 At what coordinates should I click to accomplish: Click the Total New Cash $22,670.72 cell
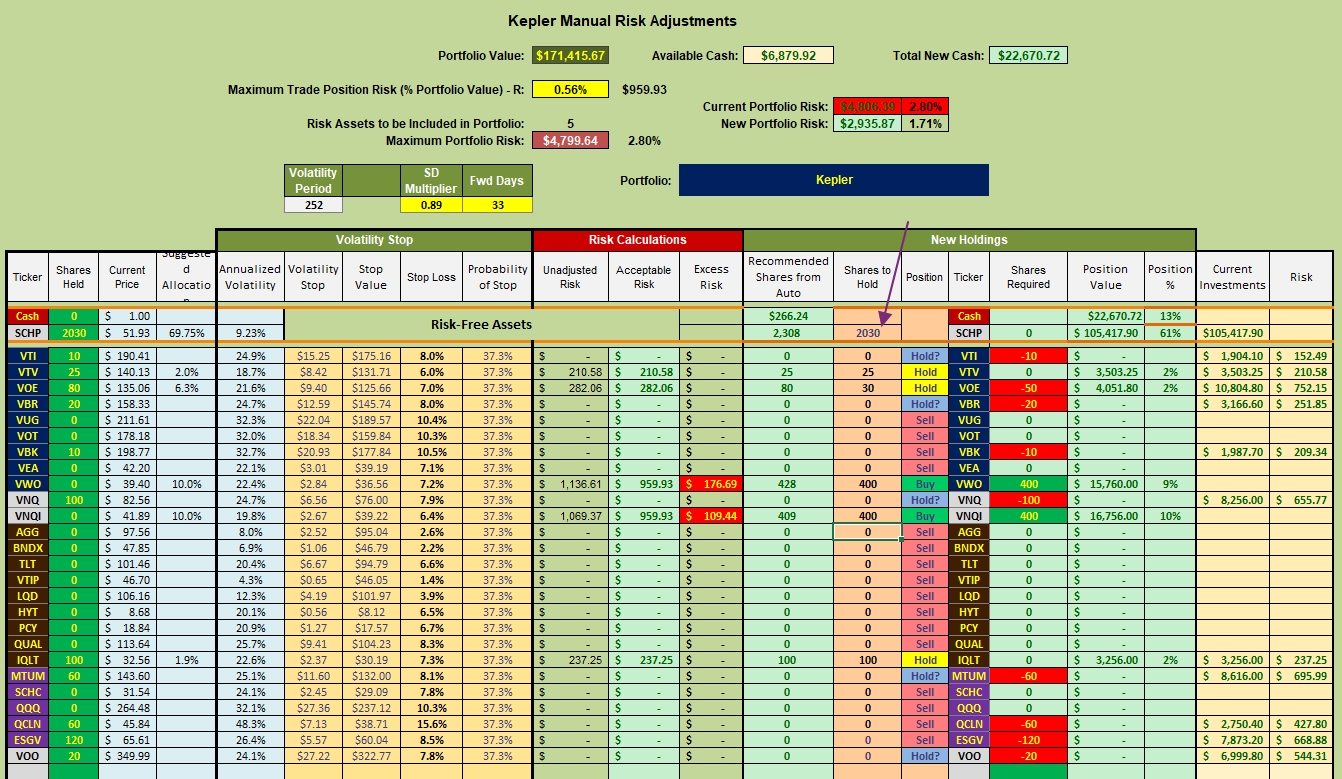(x=1028, y=56)
